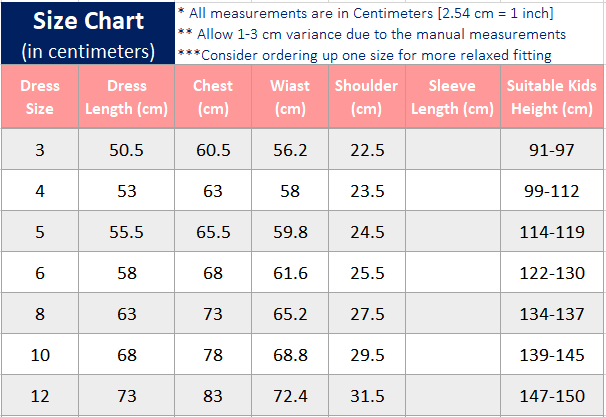Viewport: 606px width, 417px height.
Task: Click shoulder value 25.5 cell
Action: (367, 273)
